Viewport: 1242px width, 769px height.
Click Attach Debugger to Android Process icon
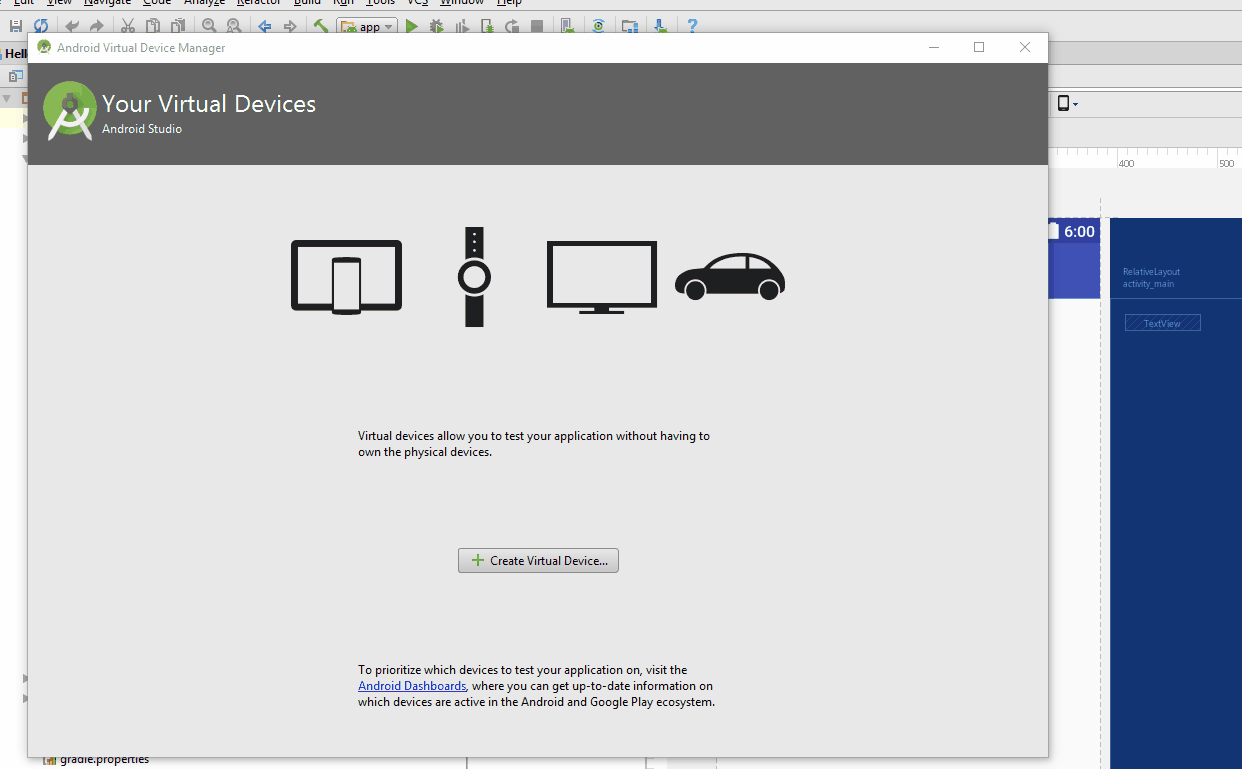[487, 26]
